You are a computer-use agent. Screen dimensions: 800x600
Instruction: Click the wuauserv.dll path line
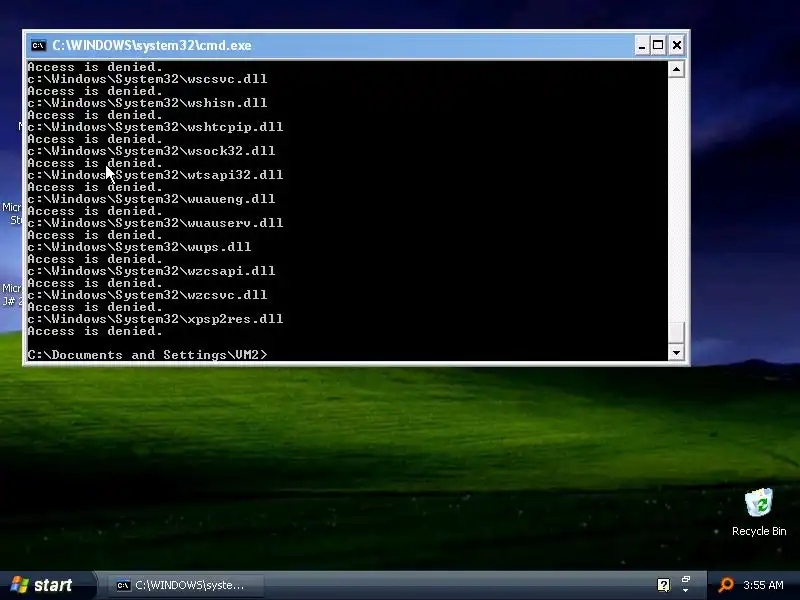155,223
